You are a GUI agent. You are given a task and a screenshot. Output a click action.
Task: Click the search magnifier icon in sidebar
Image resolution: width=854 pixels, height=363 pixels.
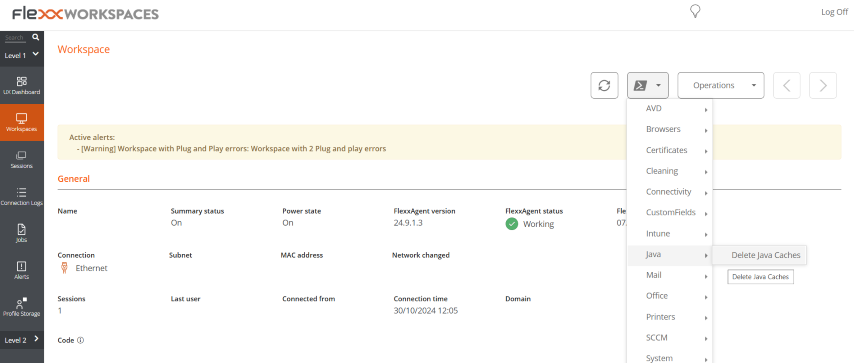coord(35,38)
